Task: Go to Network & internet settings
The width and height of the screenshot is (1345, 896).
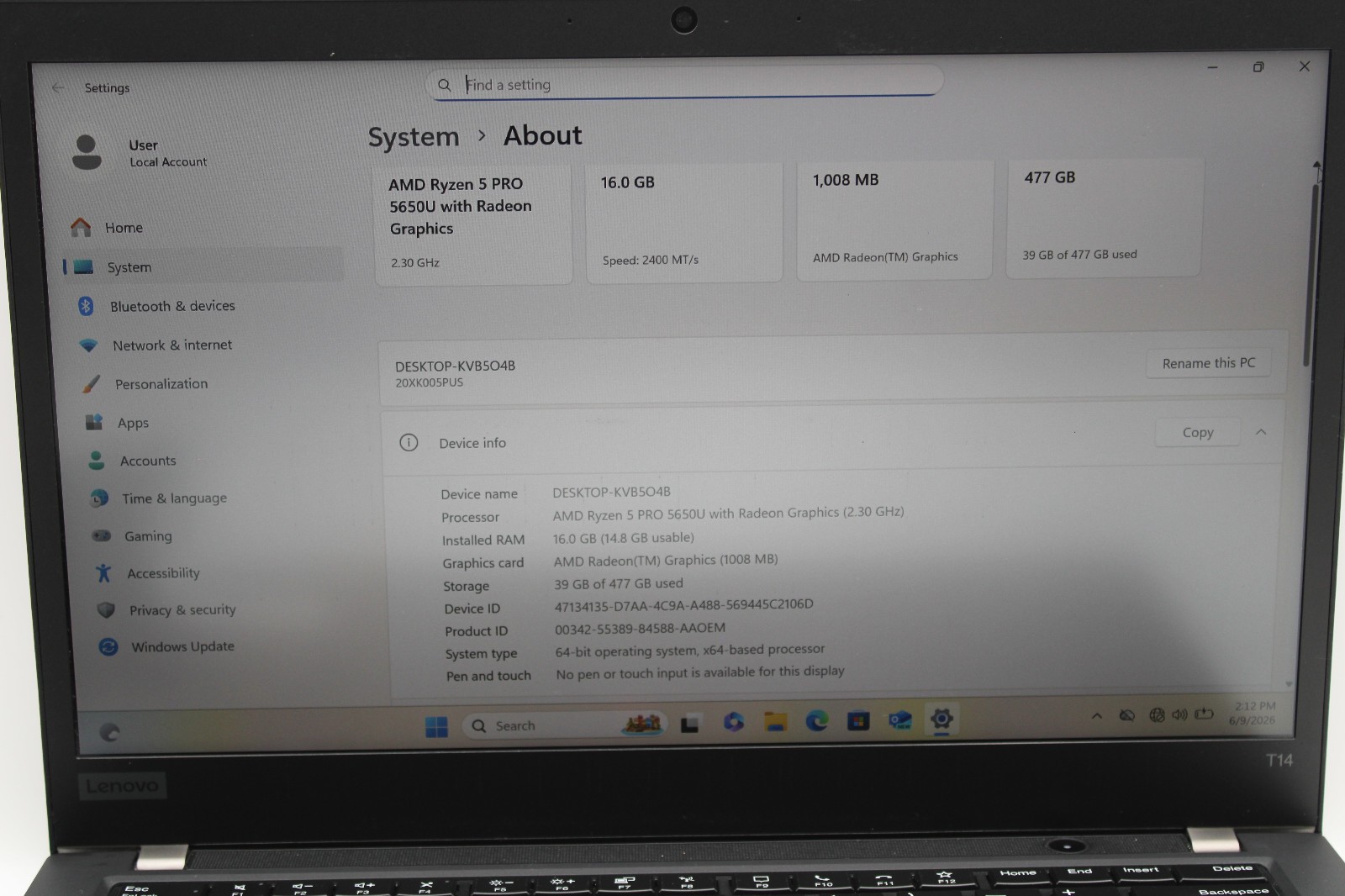Action: [x=171, y=345]
